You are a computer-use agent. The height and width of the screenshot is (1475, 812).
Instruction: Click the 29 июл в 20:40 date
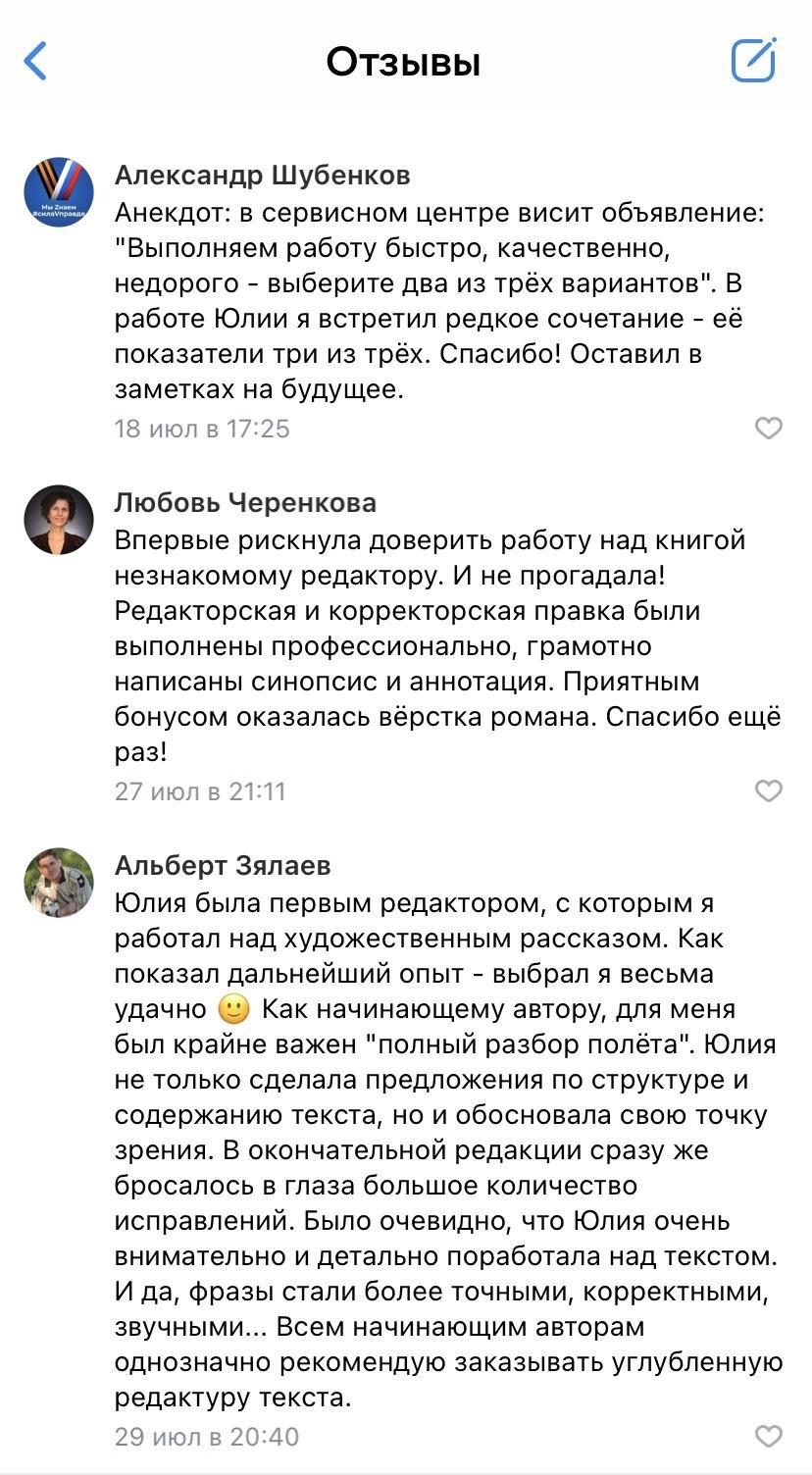coord(206,1437)
